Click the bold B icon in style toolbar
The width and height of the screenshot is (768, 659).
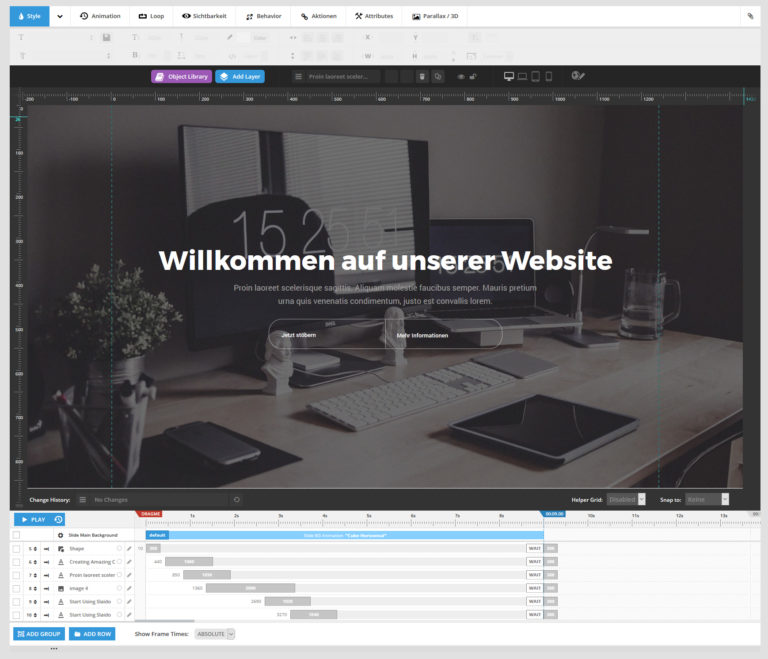135,55
